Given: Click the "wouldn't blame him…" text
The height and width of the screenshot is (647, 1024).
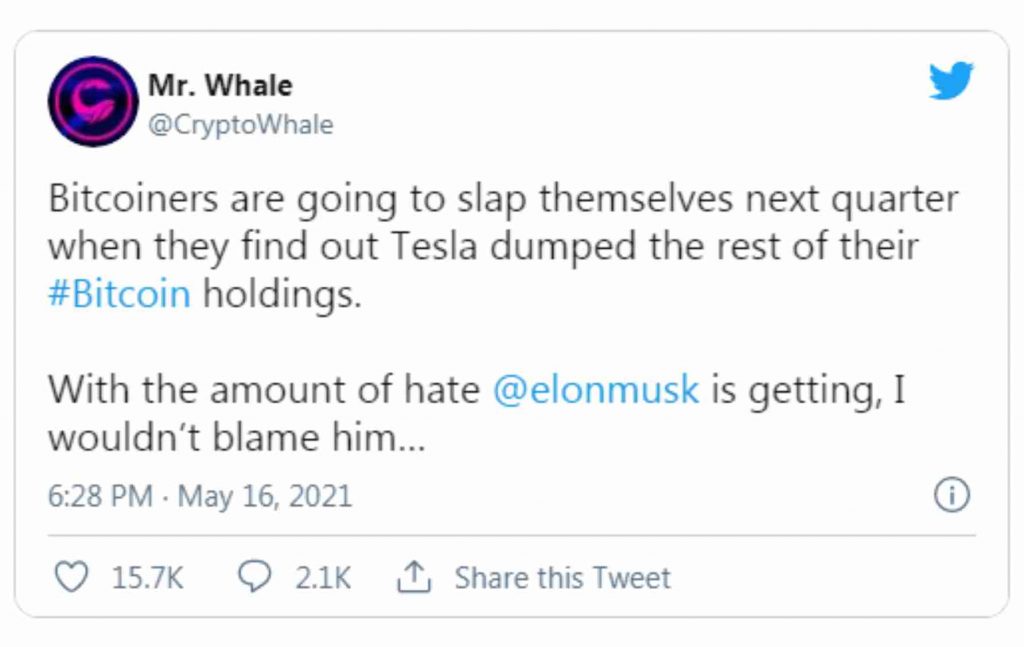Looking at the screenshot, I should pyautogui.click(x=238, y=438).
